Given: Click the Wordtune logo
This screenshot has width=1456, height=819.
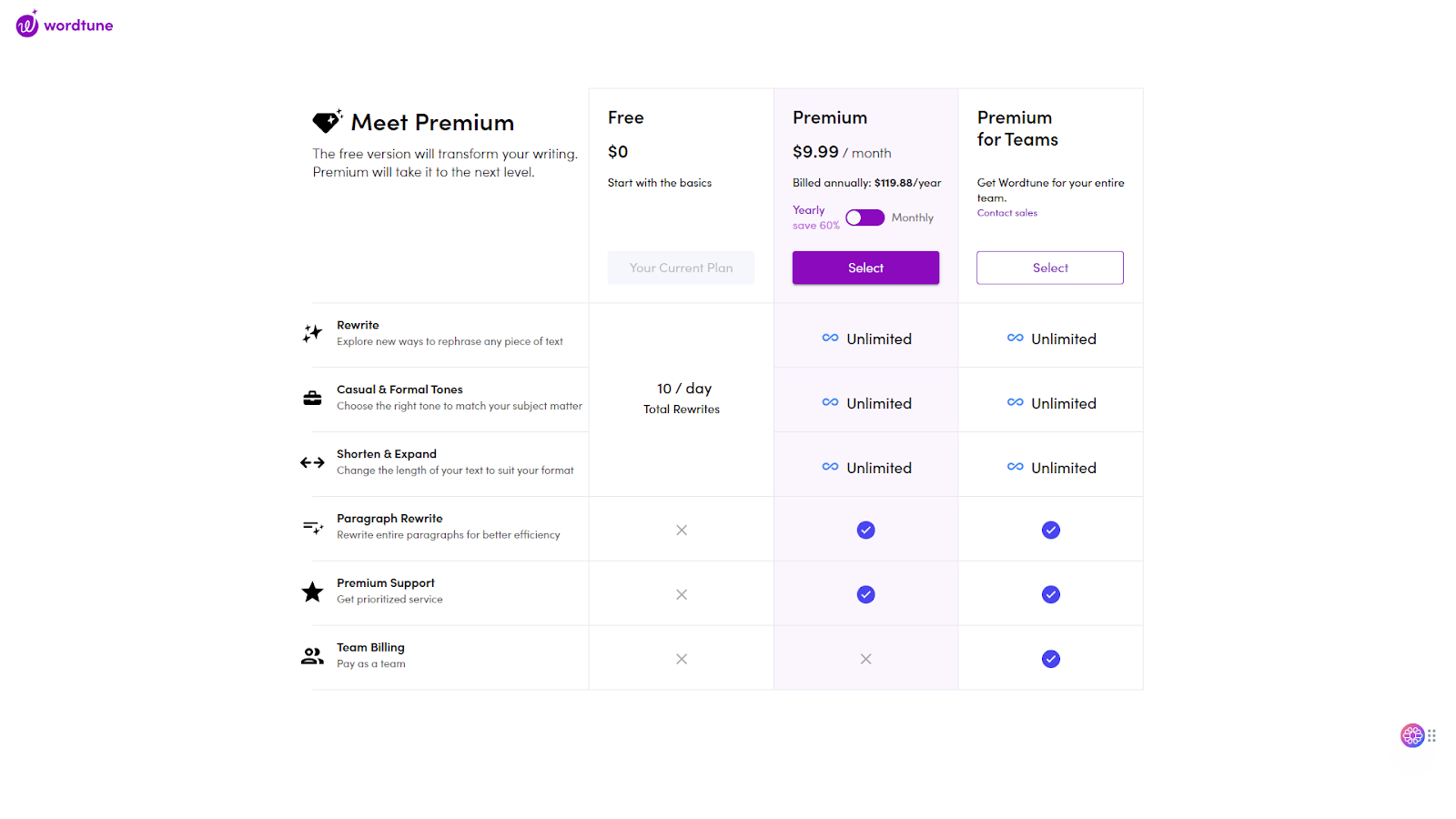Looking at the screenshot, I should (x=65, y=25).
